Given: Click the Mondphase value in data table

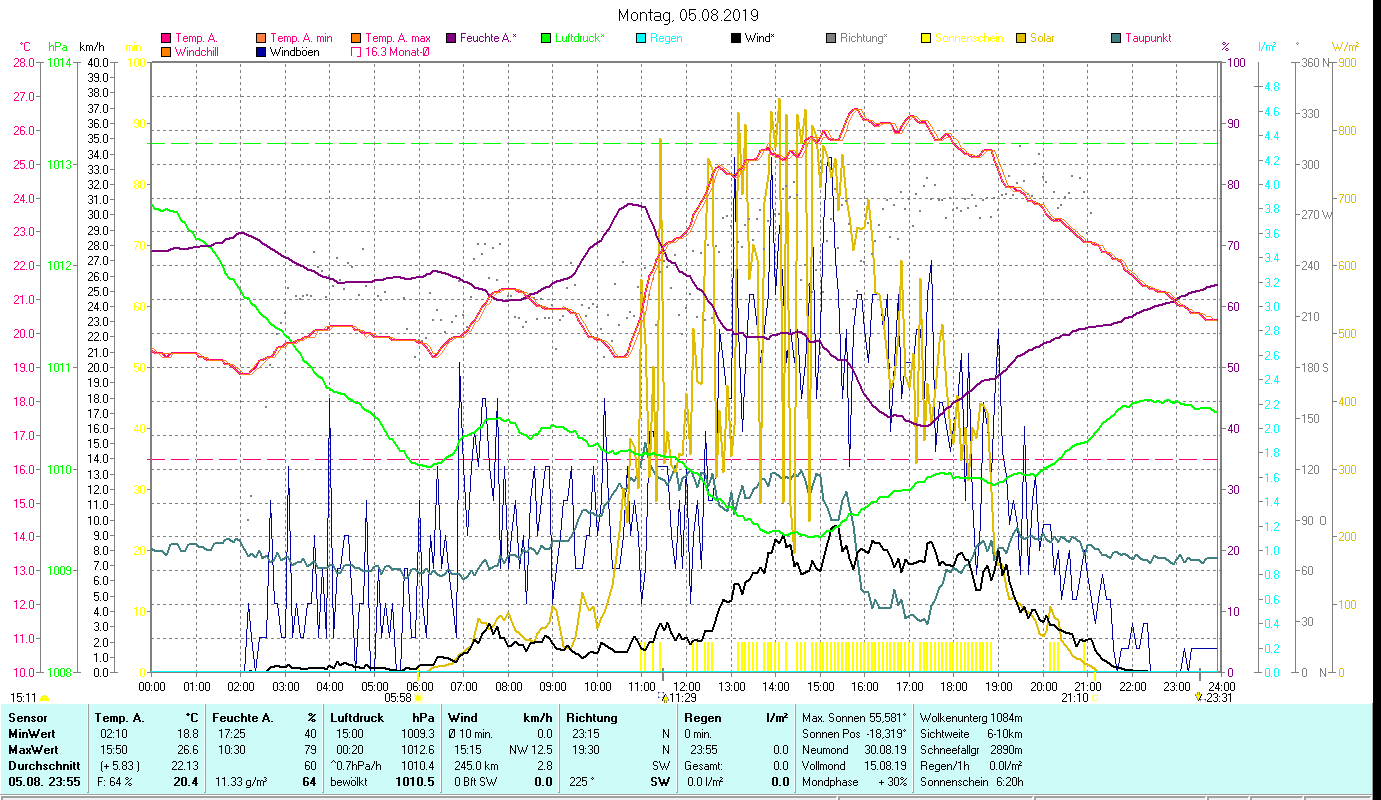Looking at the screenshot, I should point(886,781).
